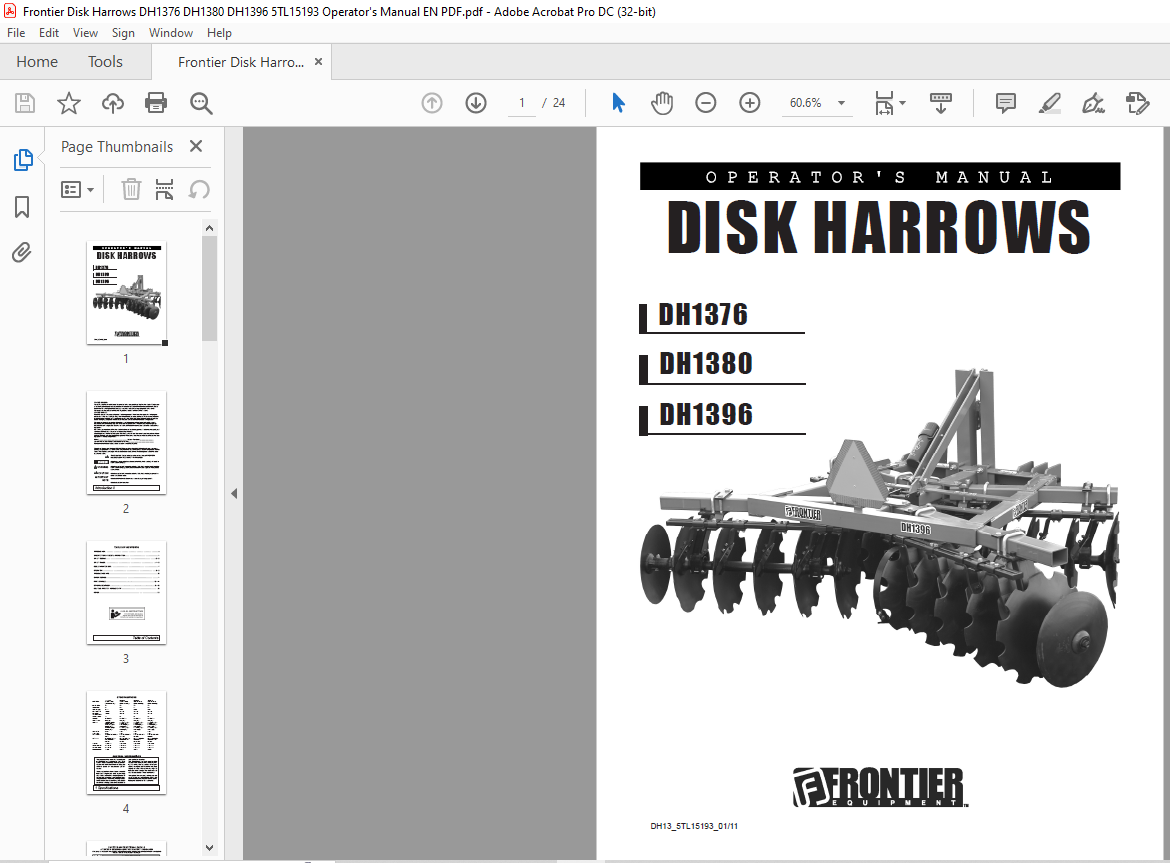Select page 2 thumbnail
1170x863 pixels.
(x=126, y=442)
